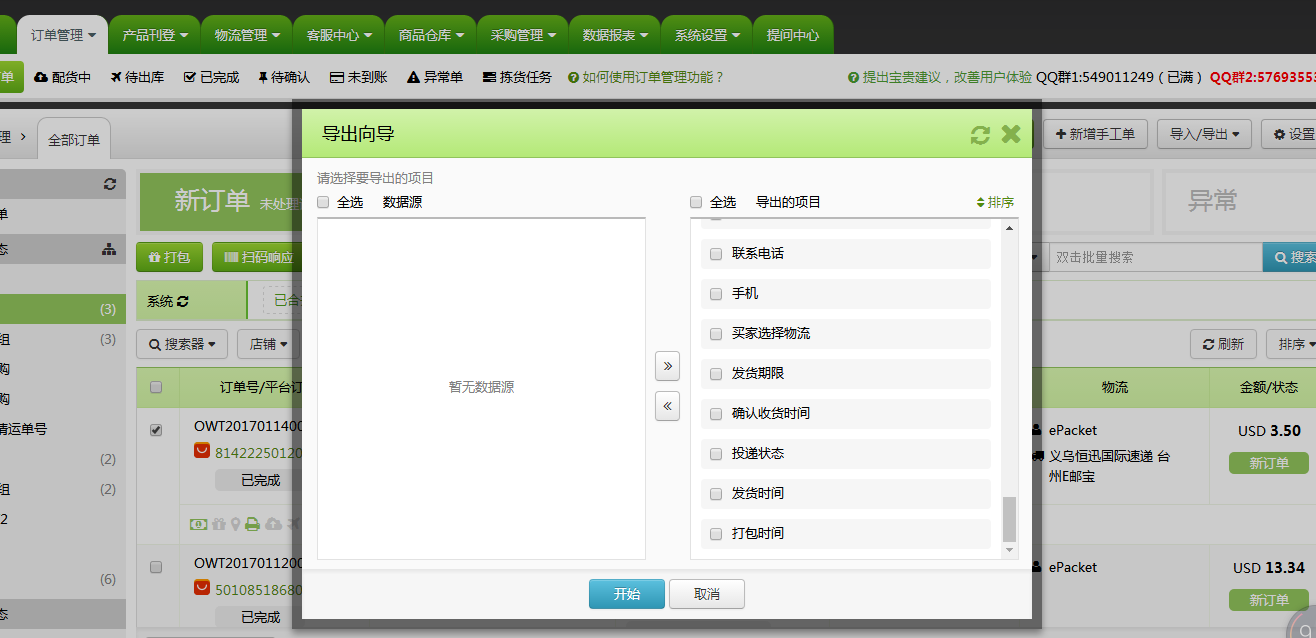
Task: Click the scrollbar down arrow in export items list
Action: point(1009,550)
